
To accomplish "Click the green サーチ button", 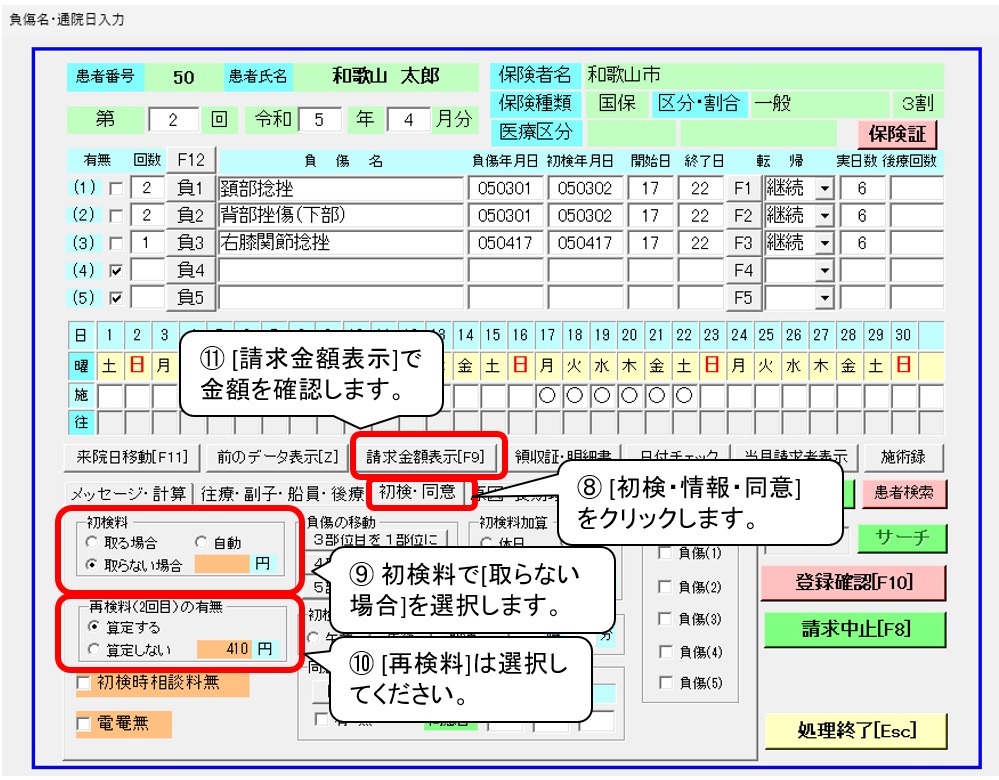I will coord(901,537).
